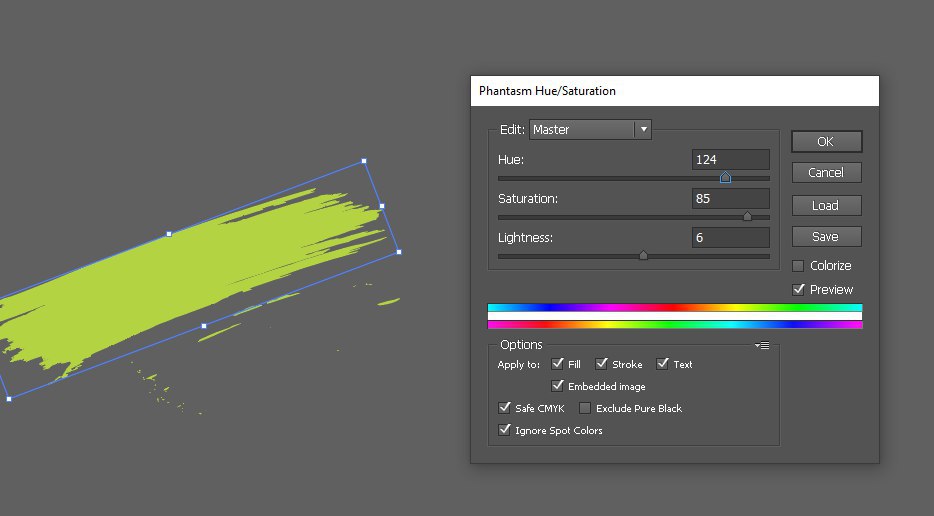This screenshot has width=934, height=516.
Task: Click the Cancel button
Action: [826, 173]
